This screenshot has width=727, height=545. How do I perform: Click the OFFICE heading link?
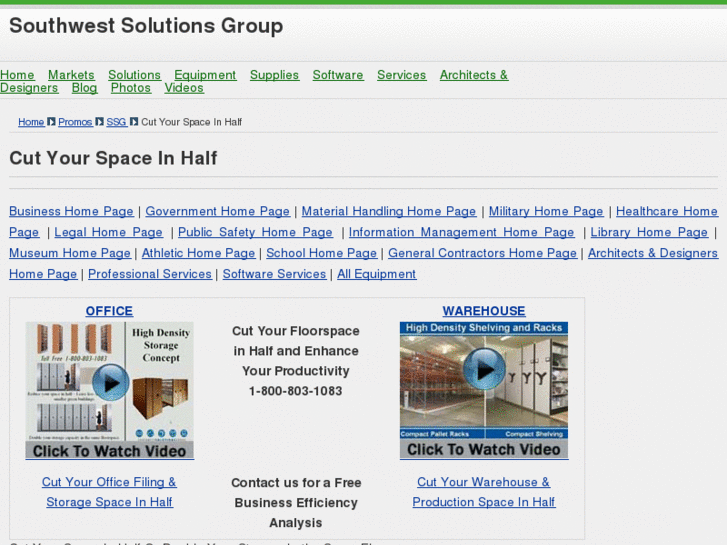point(109,311)
